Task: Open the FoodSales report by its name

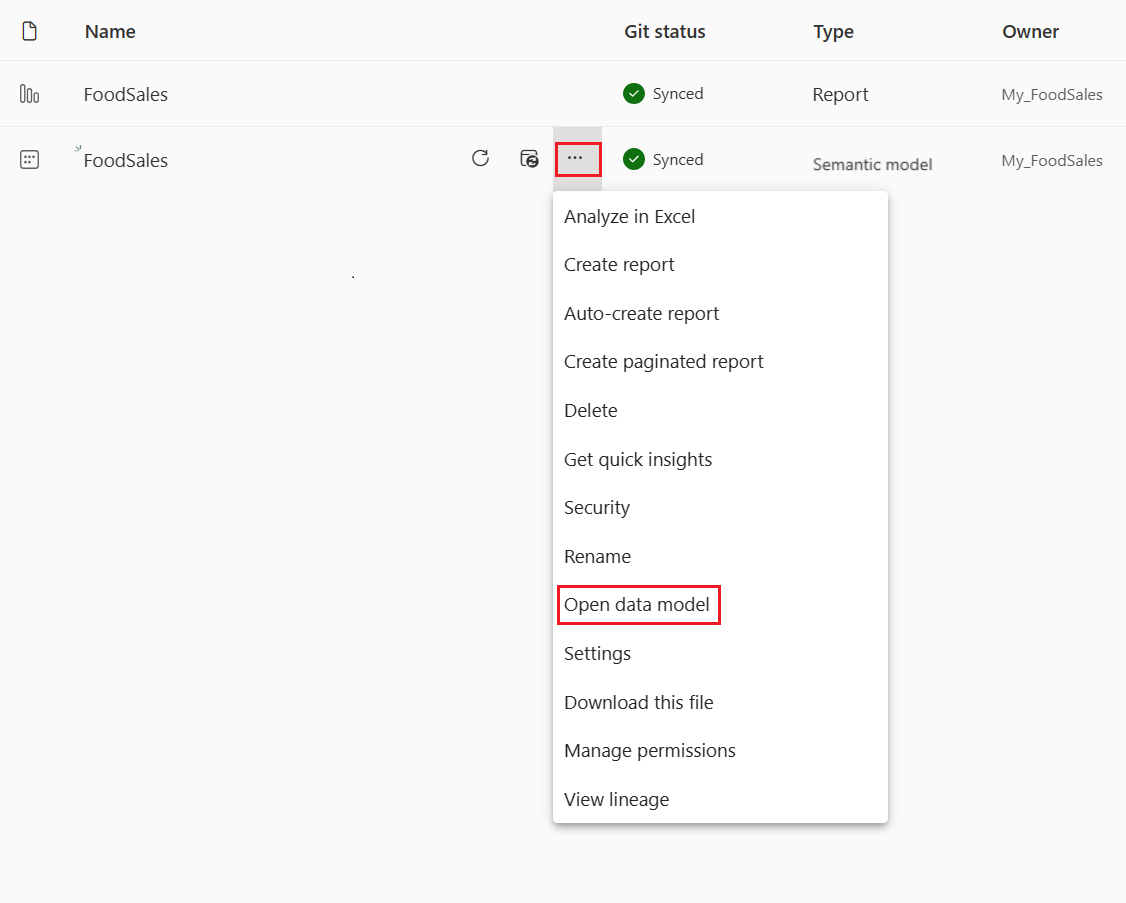Action: [125, 93]
